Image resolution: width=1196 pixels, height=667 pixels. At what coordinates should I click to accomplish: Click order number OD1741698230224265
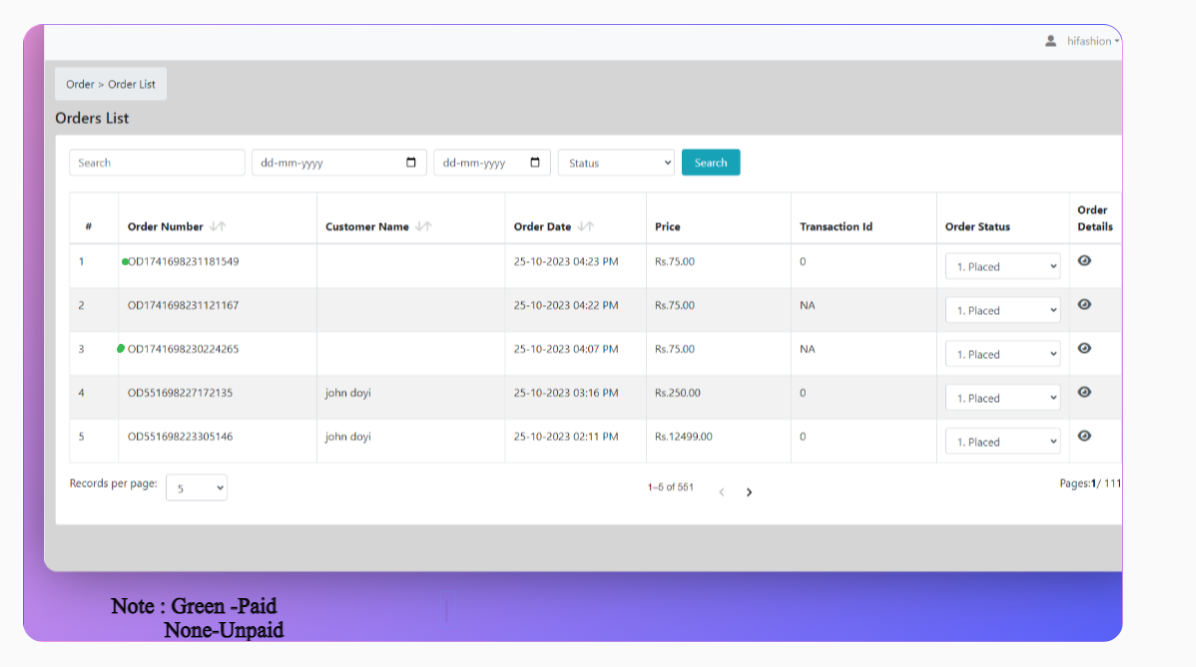pos(183,349)
